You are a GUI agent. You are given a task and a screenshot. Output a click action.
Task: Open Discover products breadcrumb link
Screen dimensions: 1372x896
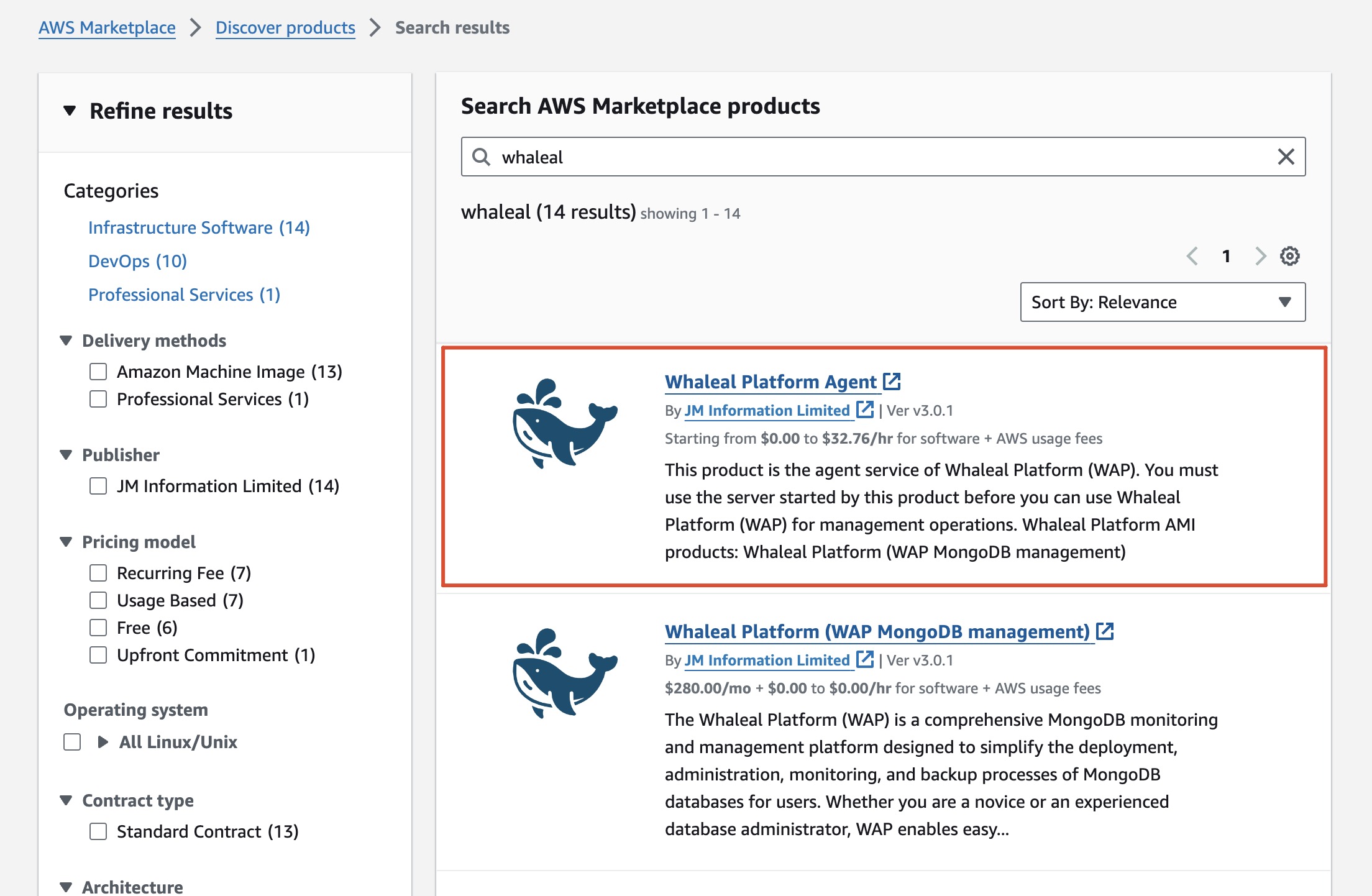pyautogui.click(x=285, y=27)
